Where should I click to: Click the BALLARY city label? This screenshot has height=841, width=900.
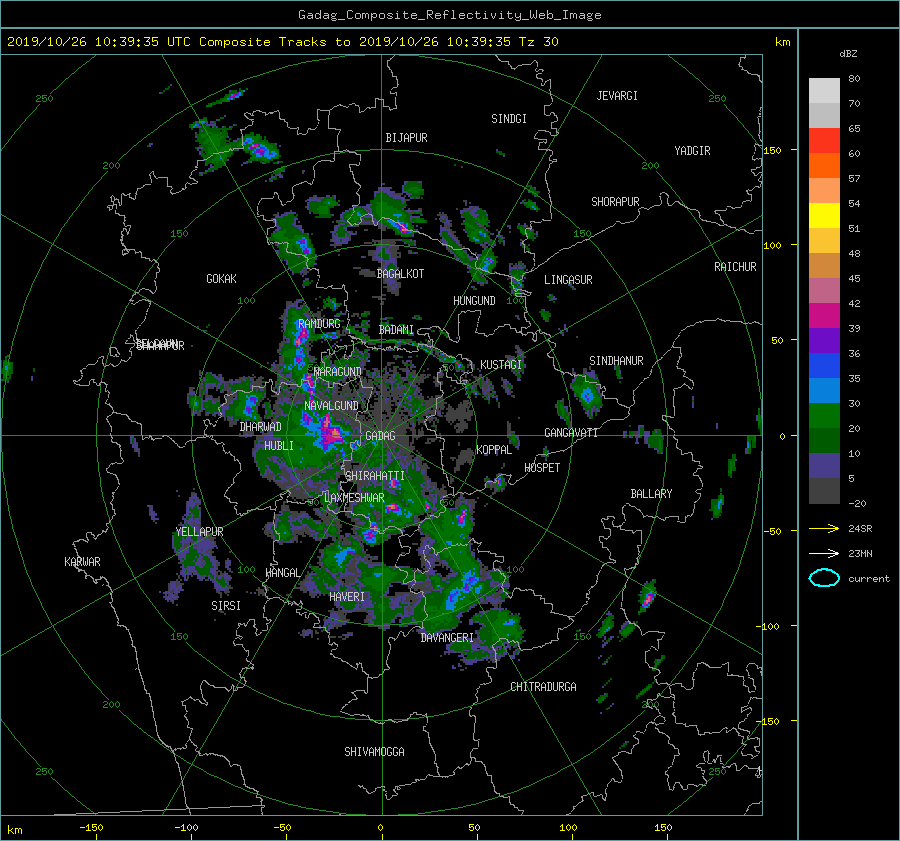[x=651, y=494]
